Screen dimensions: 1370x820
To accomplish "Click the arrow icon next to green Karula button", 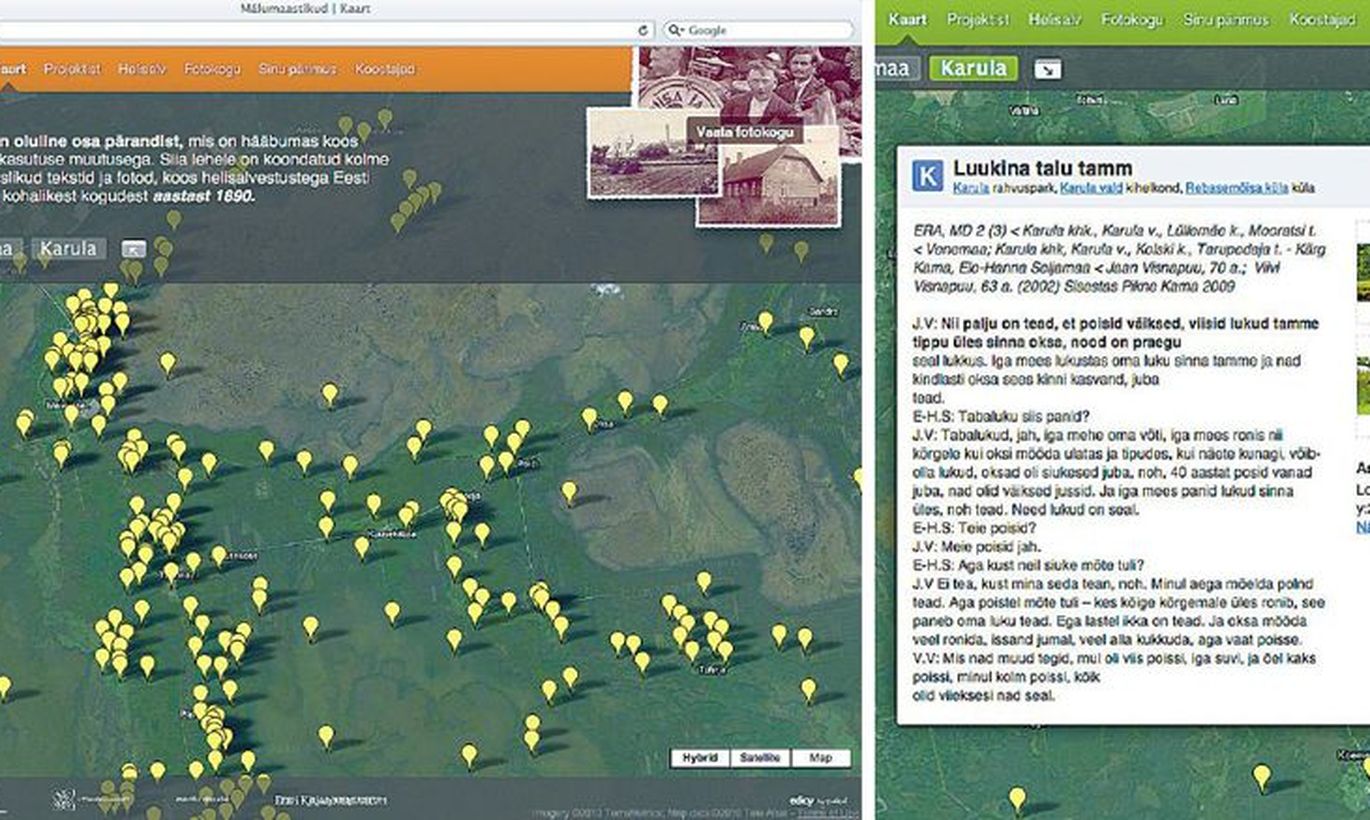I will coord(1048,69).
